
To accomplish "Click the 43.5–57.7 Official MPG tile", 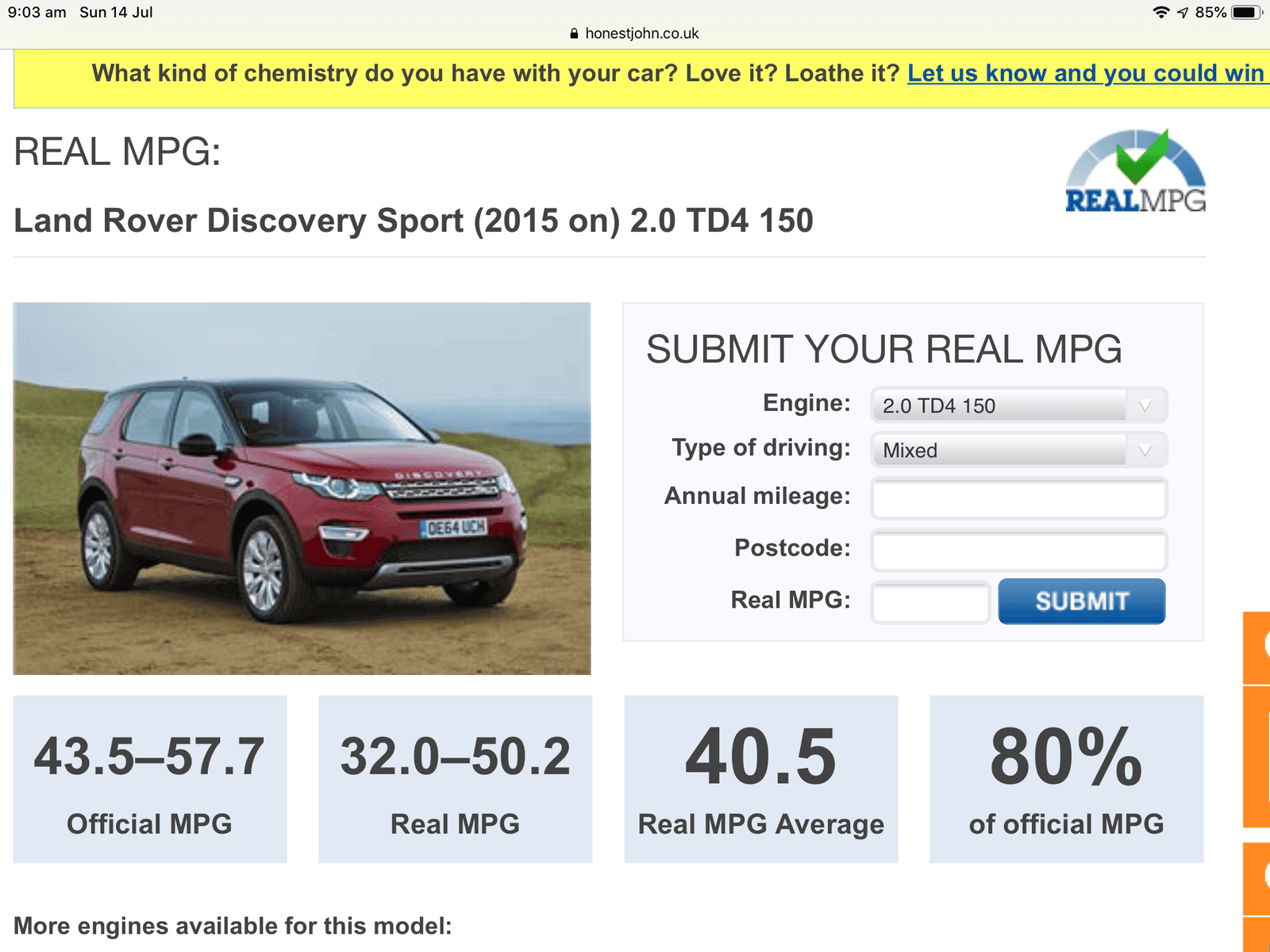I will 150,779.
